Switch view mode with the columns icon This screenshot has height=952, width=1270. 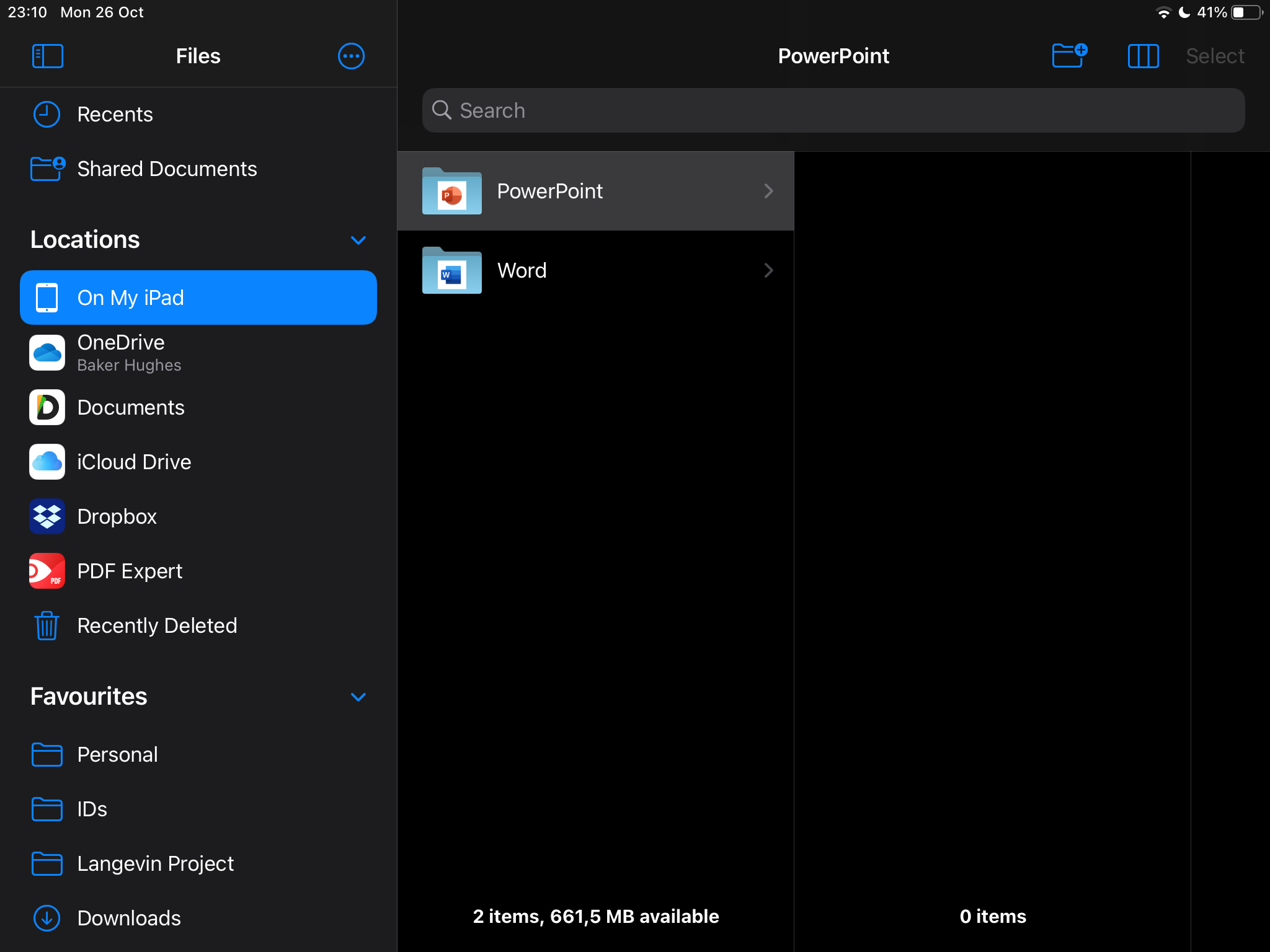(1143, 56)
